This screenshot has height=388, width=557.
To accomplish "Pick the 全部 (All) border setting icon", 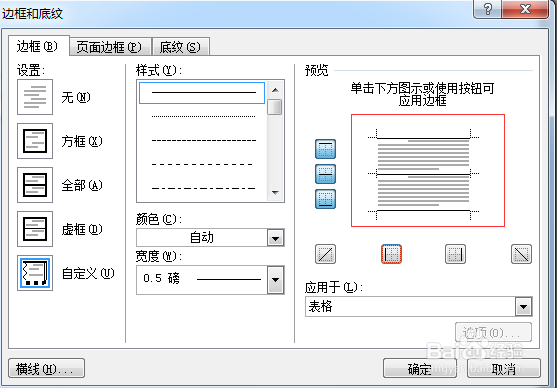I will (x=35, y=185).
